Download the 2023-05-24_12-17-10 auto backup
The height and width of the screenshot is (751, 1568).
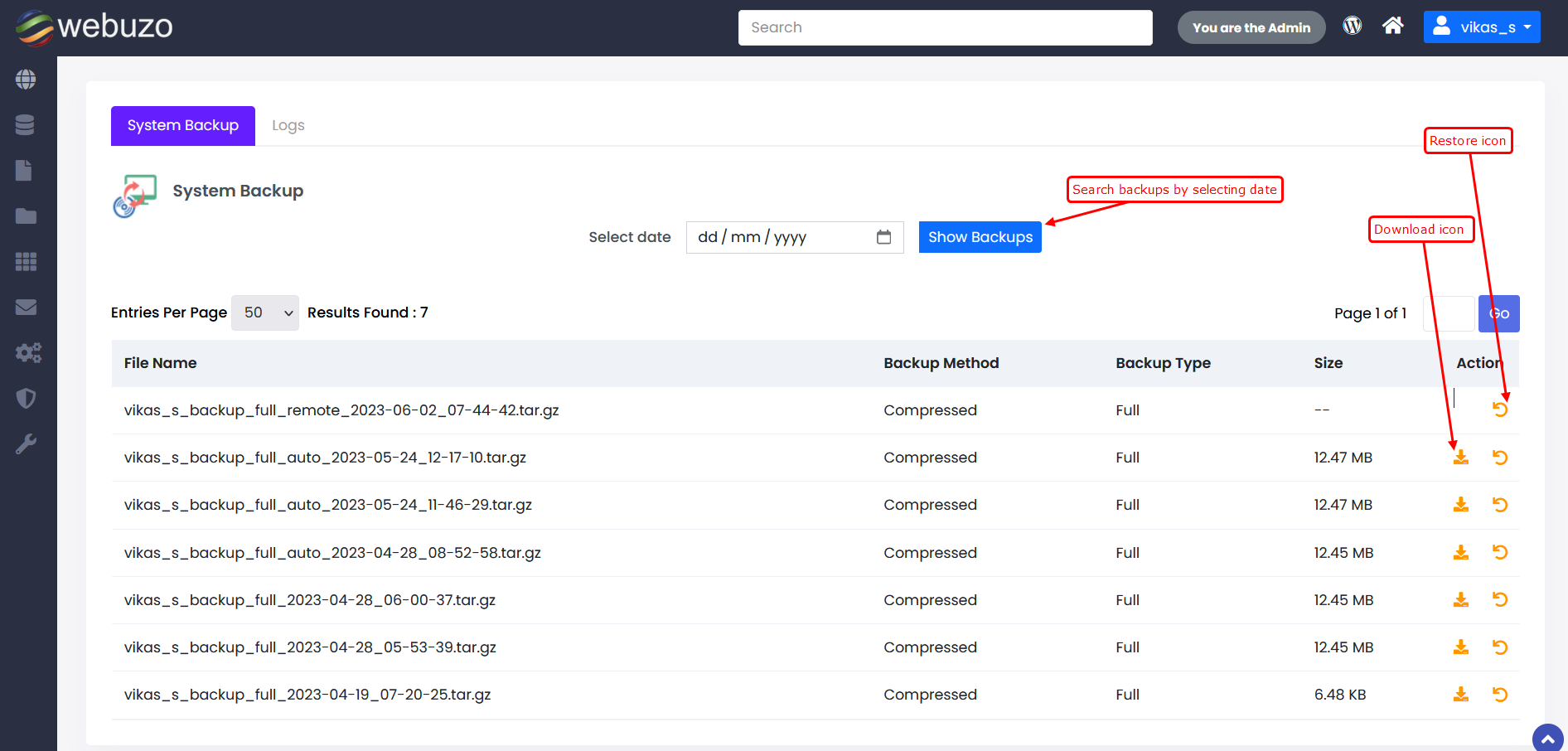[x=1460, y=458]
